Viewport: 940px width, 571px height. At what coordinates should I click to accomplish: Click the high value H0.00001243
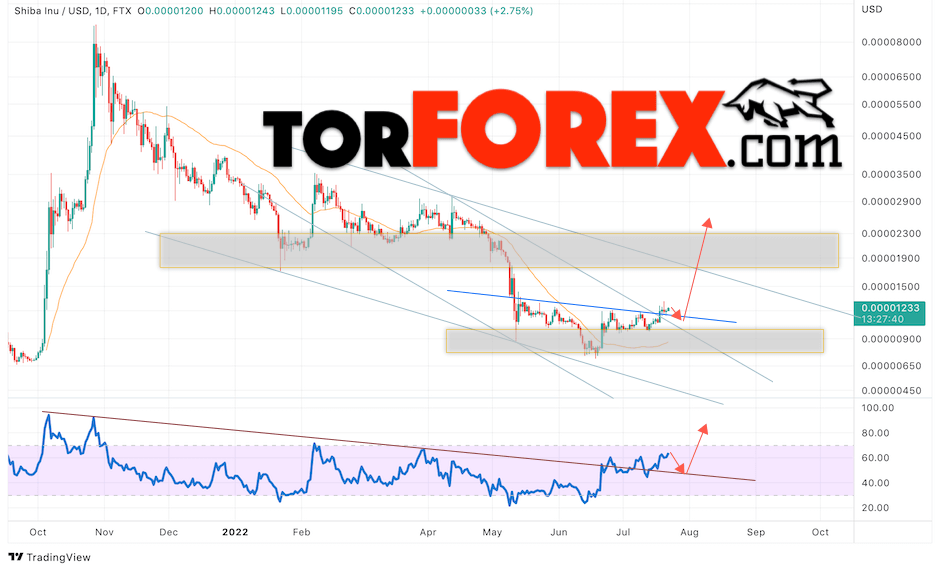(x=242, y=11)
